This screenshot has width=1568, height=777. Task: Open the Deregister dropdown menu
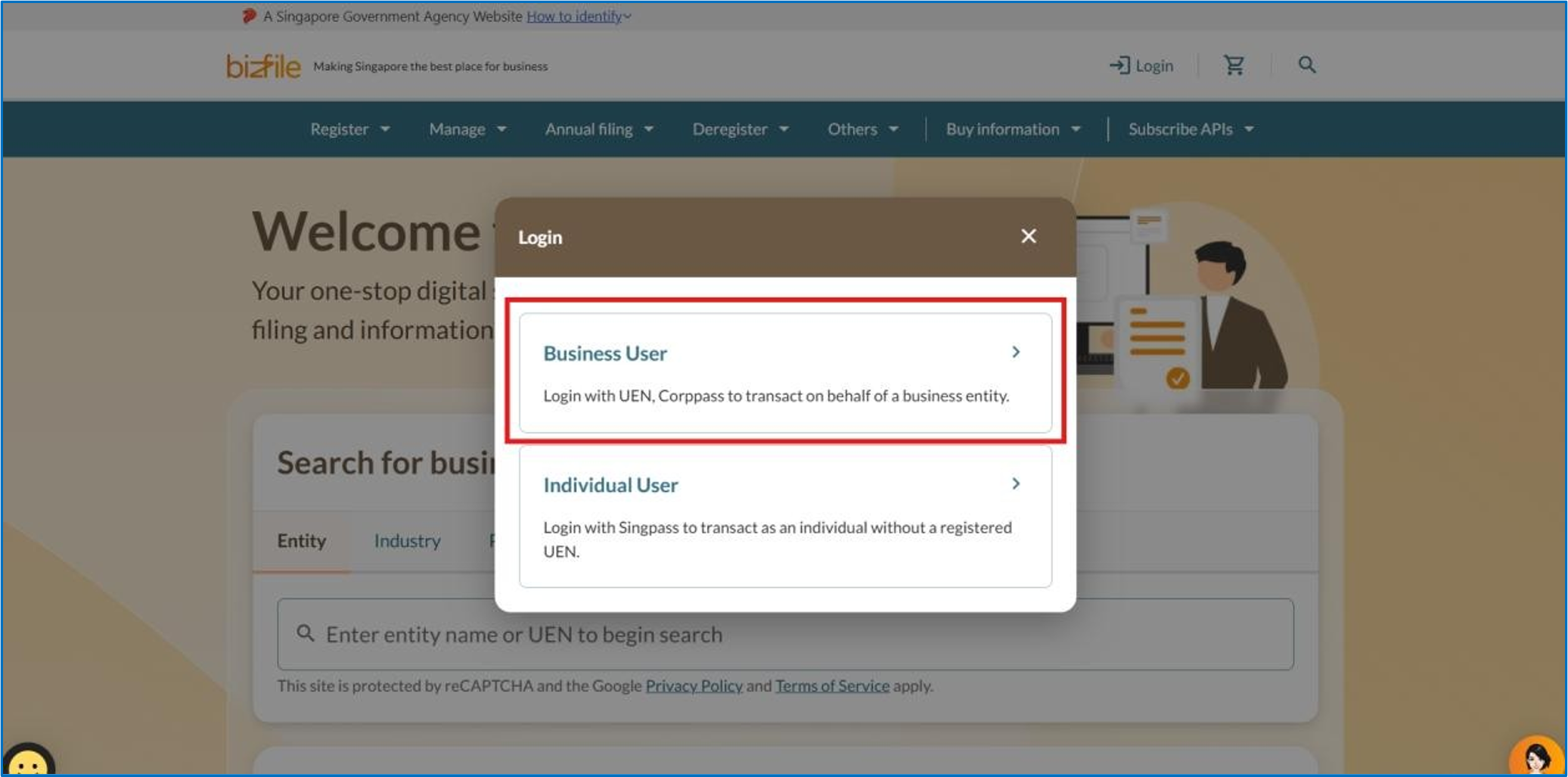point(741,129)
